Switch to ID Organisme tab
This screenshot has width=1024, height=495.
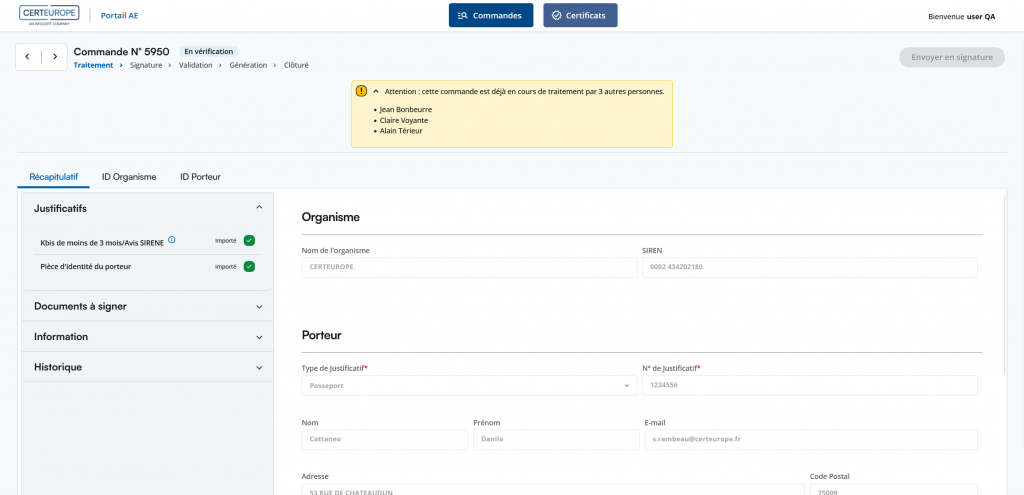point(129,177)
